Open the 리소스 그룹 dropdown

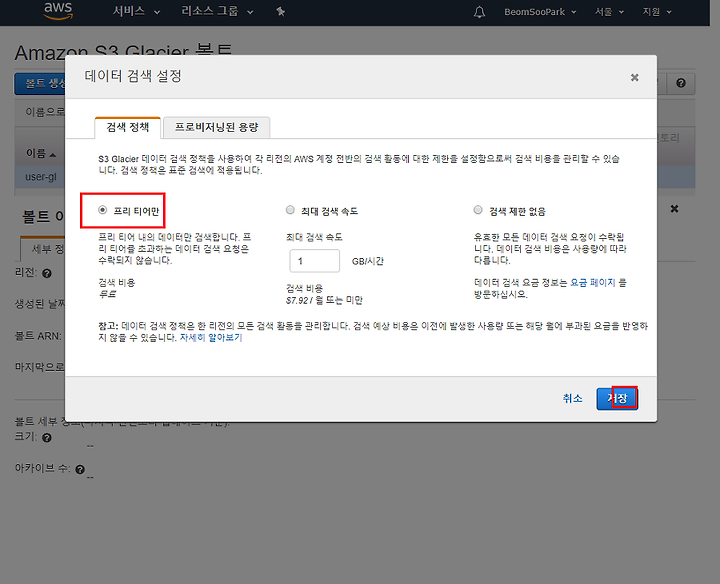coord(217,11)
